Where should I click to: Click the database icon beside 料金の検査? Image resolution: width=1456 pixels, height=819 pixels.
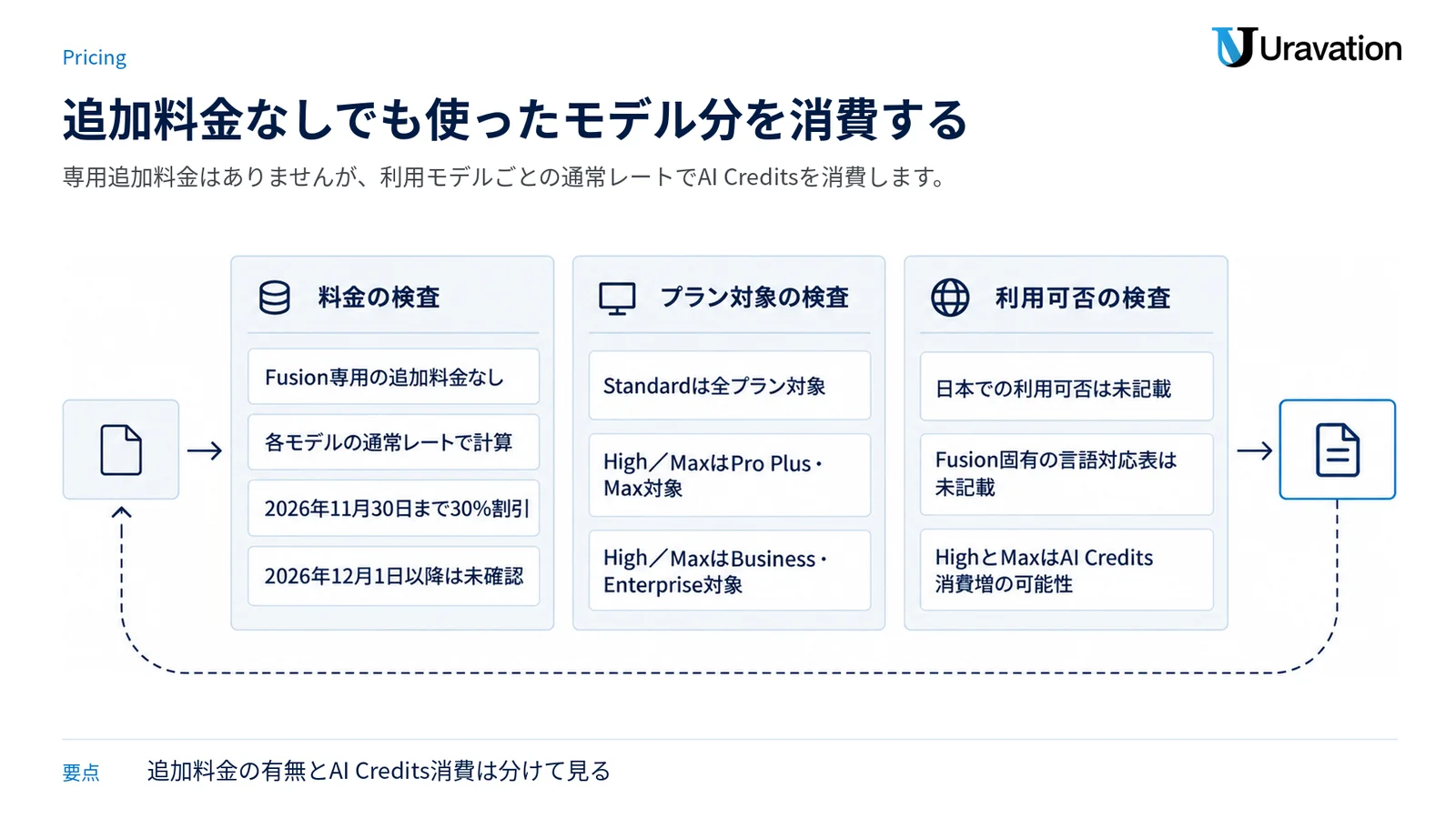coord(274,298)
